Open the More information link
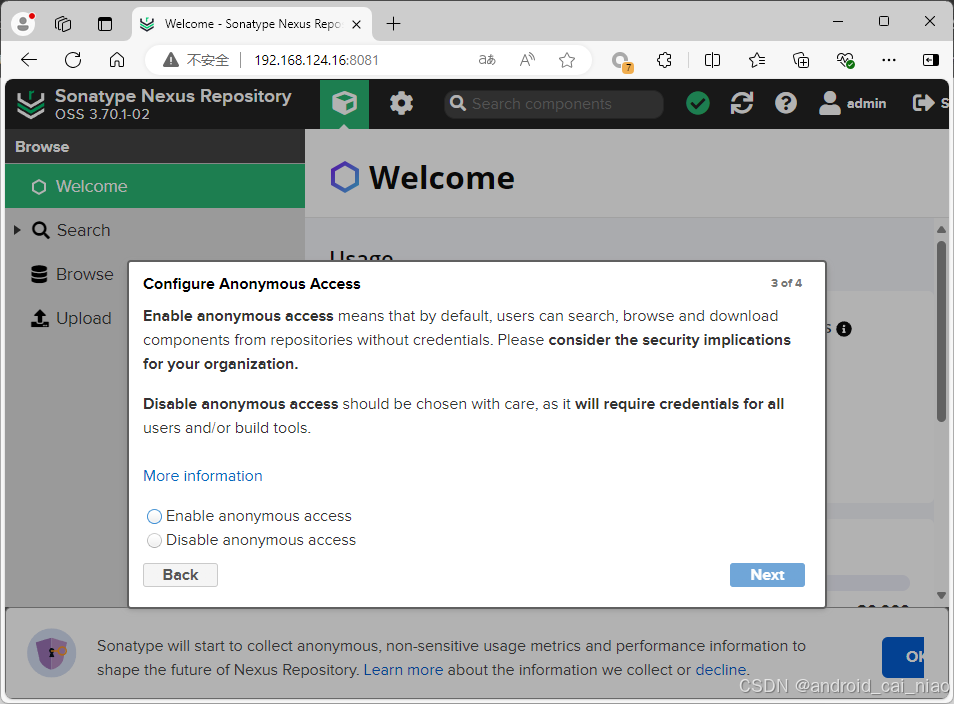Image resolution: width=954 pixels, height=704 pixels. click(203, 476)
